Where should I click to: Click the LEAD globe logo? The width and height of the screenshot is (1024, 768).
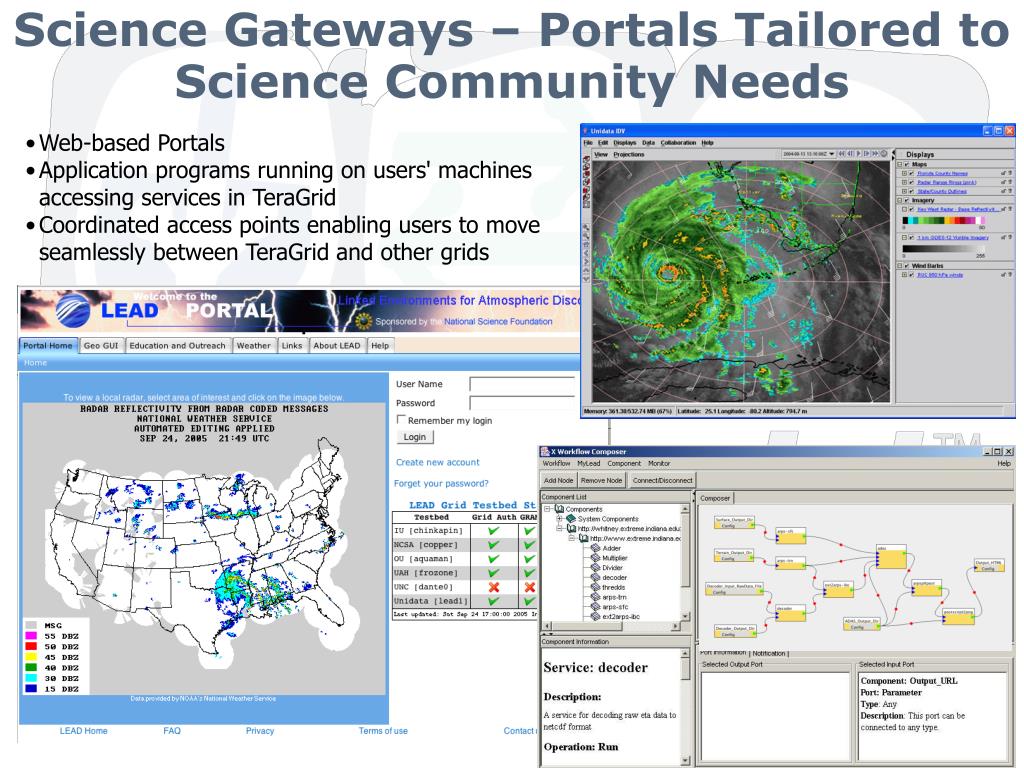click(x=73, y=310)
